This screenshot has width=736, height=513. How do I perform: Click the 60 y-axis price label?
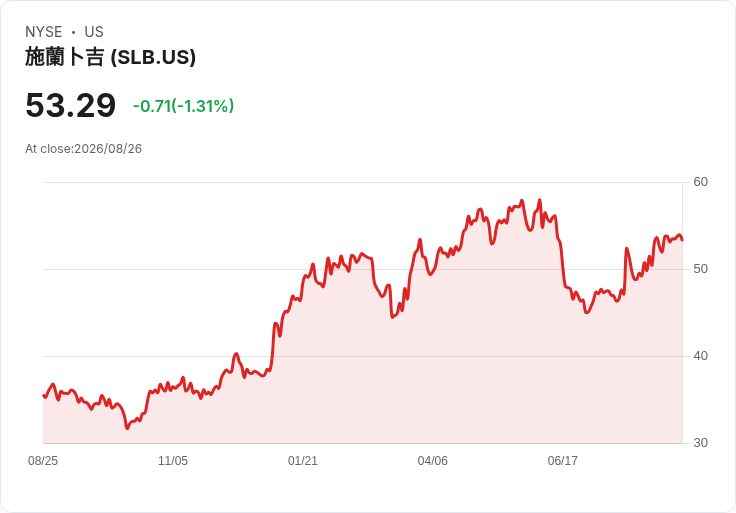700,182
